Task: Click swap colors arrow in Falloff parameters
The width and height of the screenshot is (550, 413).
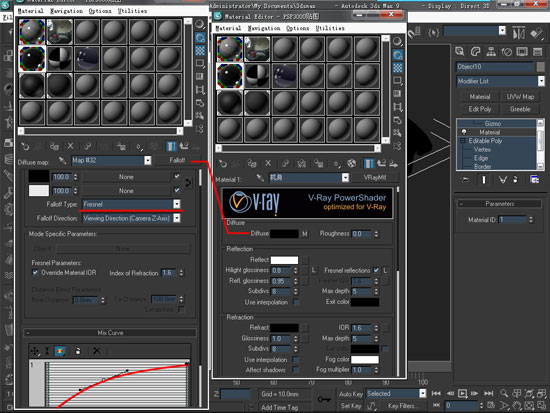Action: [188, 183]
